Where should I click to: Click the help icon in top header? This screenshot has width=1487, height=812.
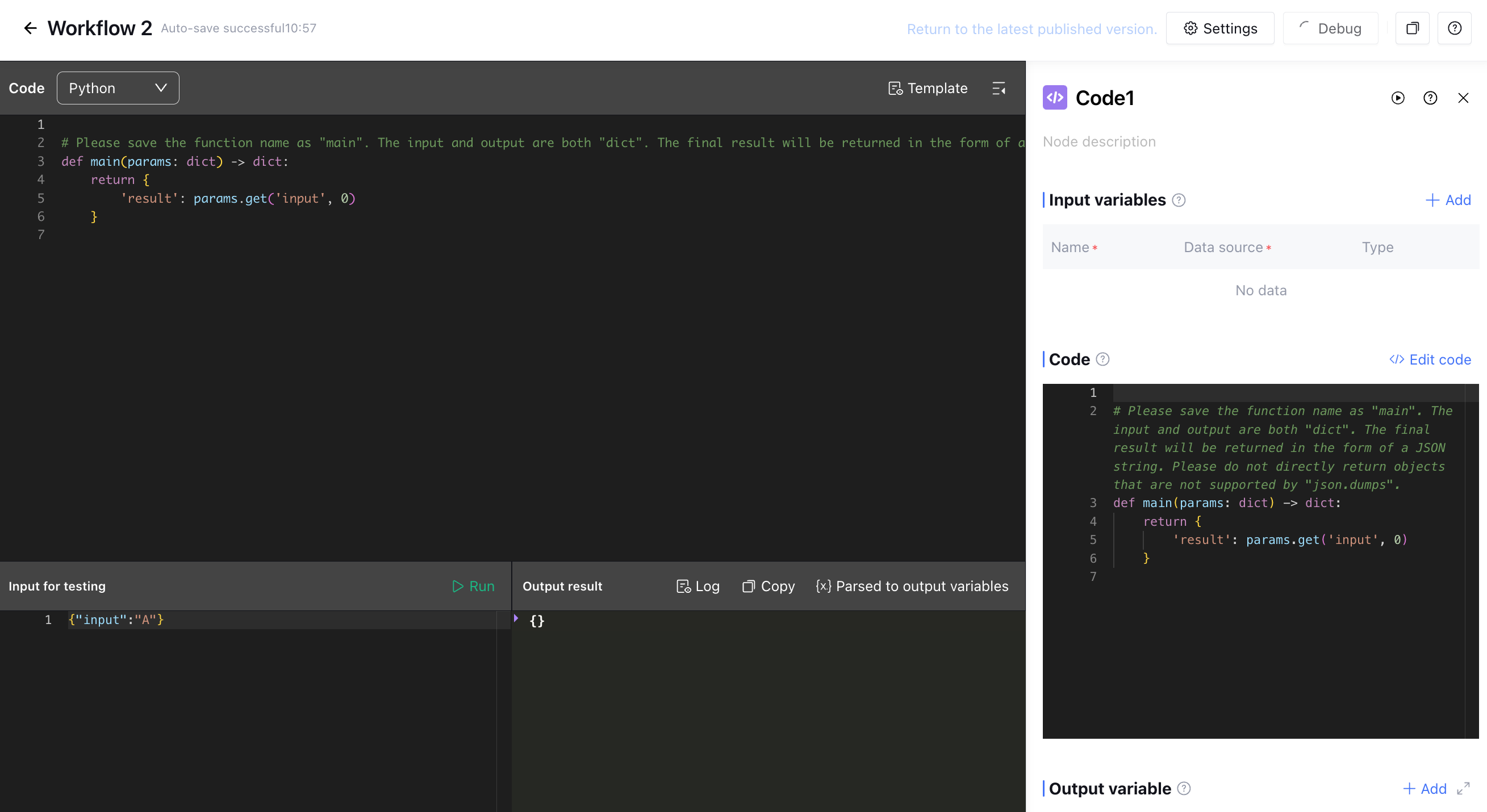[1454, 28]
